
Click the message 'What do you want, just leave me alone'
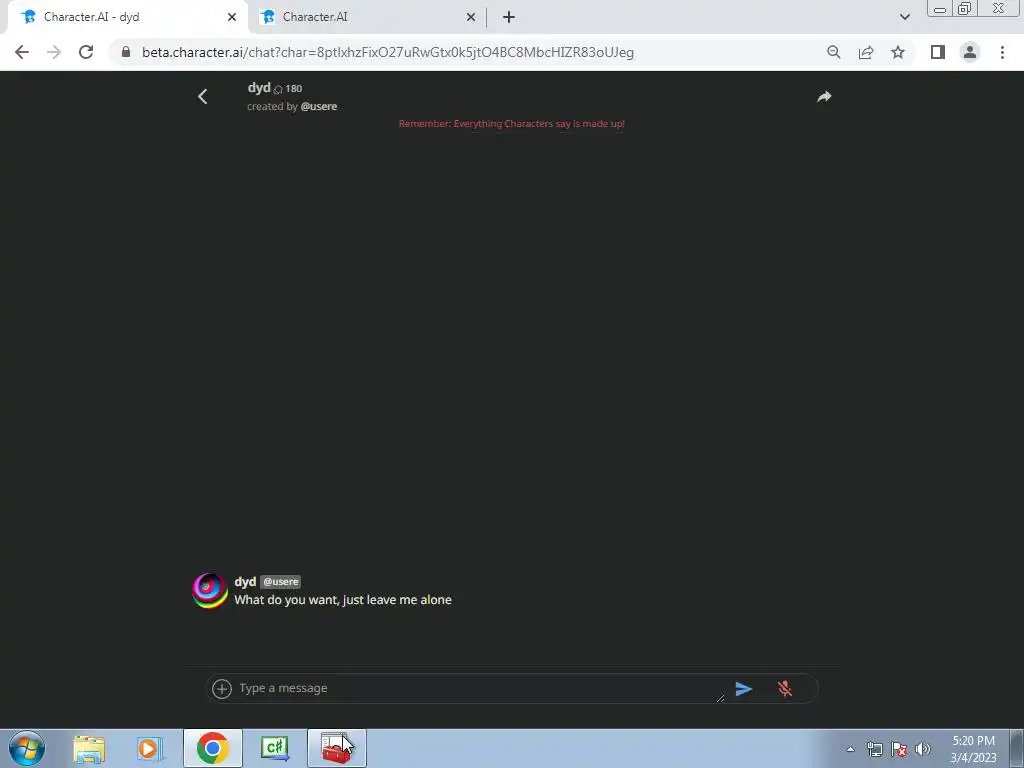[x=343, y=600]
